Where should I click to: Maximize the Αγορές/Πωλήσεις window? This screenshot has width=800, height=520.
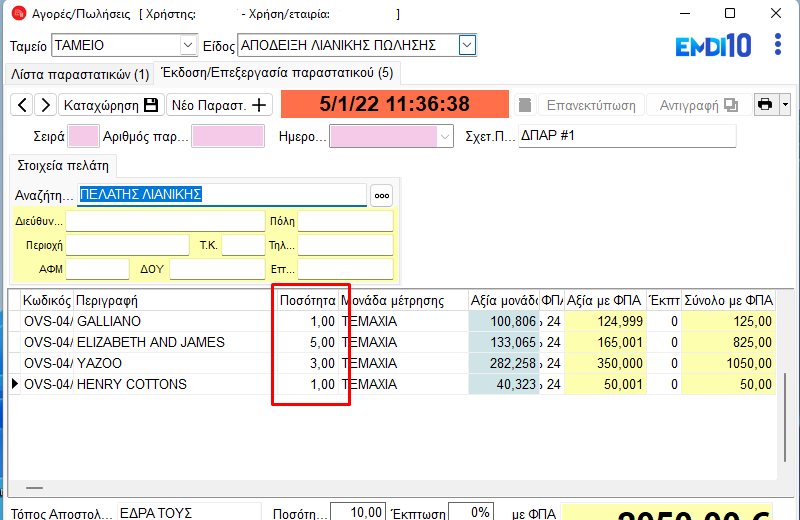(730, 13)
